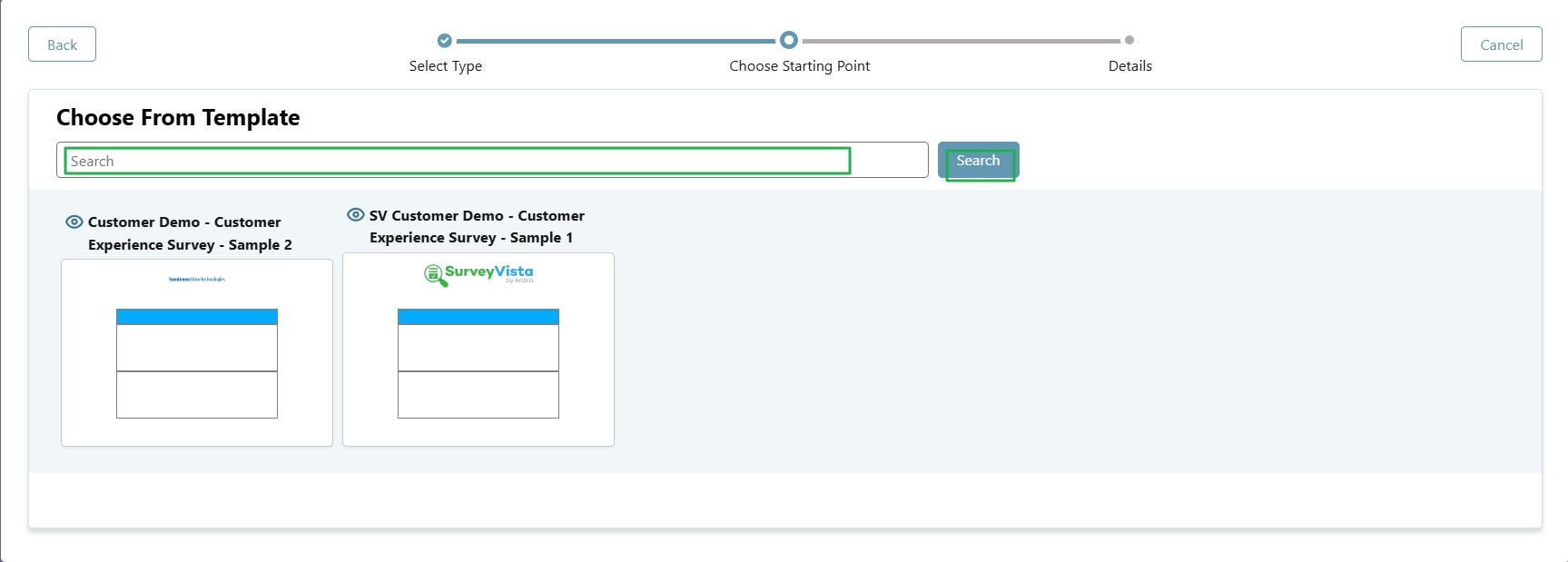1568x562 pixels.
Task: Click the Choose Starting Point step label
Action: tap(799, 65)
